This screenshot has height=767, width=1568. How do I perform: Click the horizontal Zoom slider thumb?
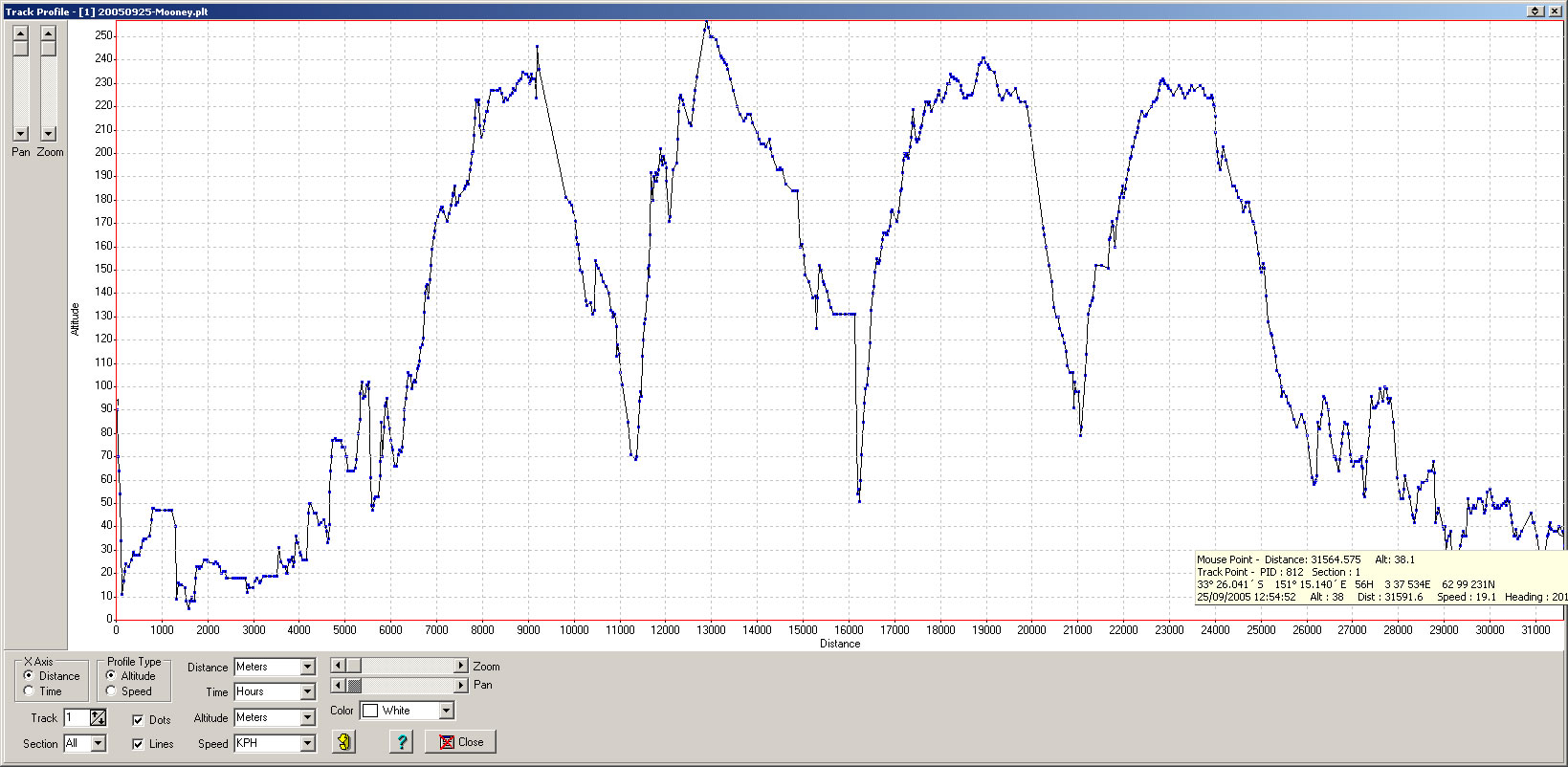353,666
